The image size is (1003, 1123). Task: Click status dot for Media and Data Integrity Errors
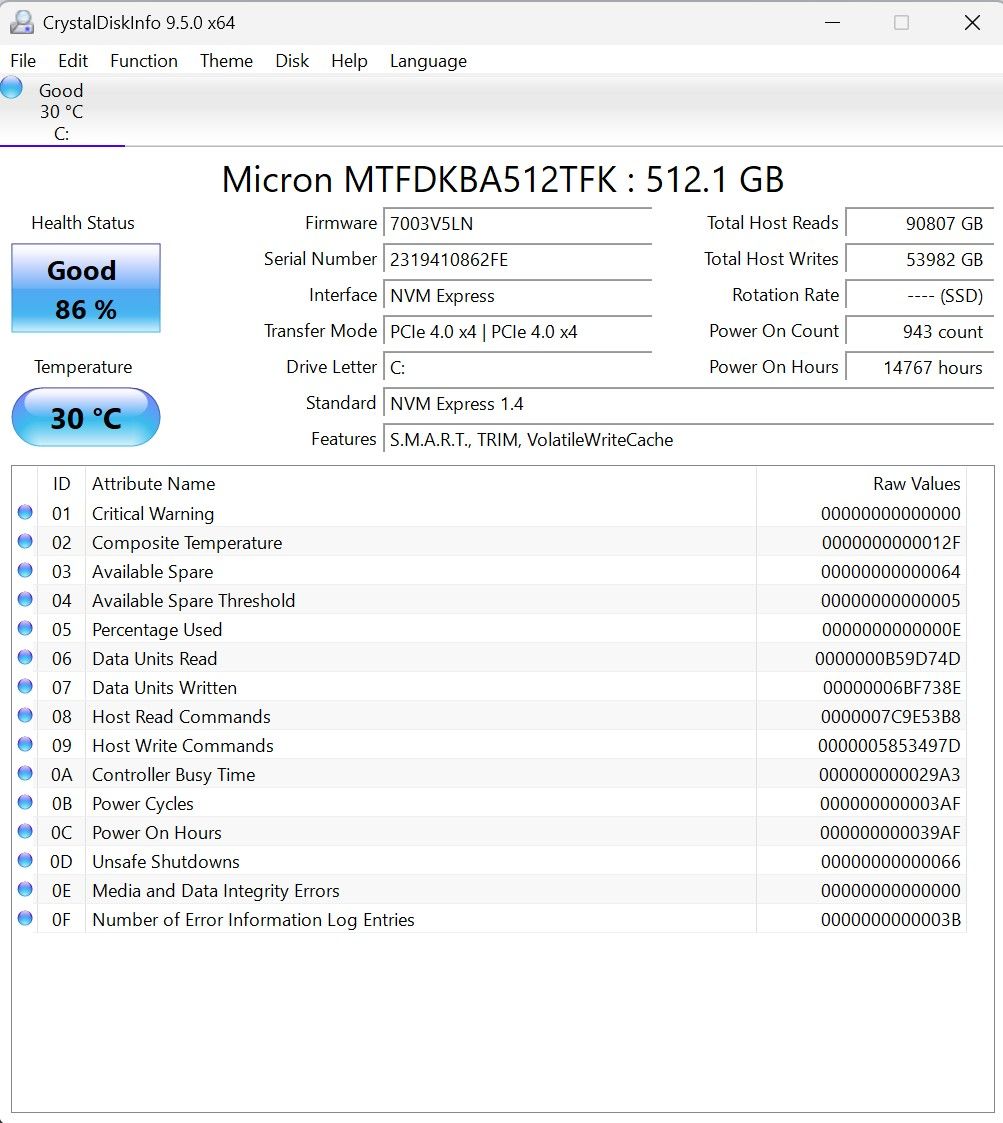tap(25, 890)
